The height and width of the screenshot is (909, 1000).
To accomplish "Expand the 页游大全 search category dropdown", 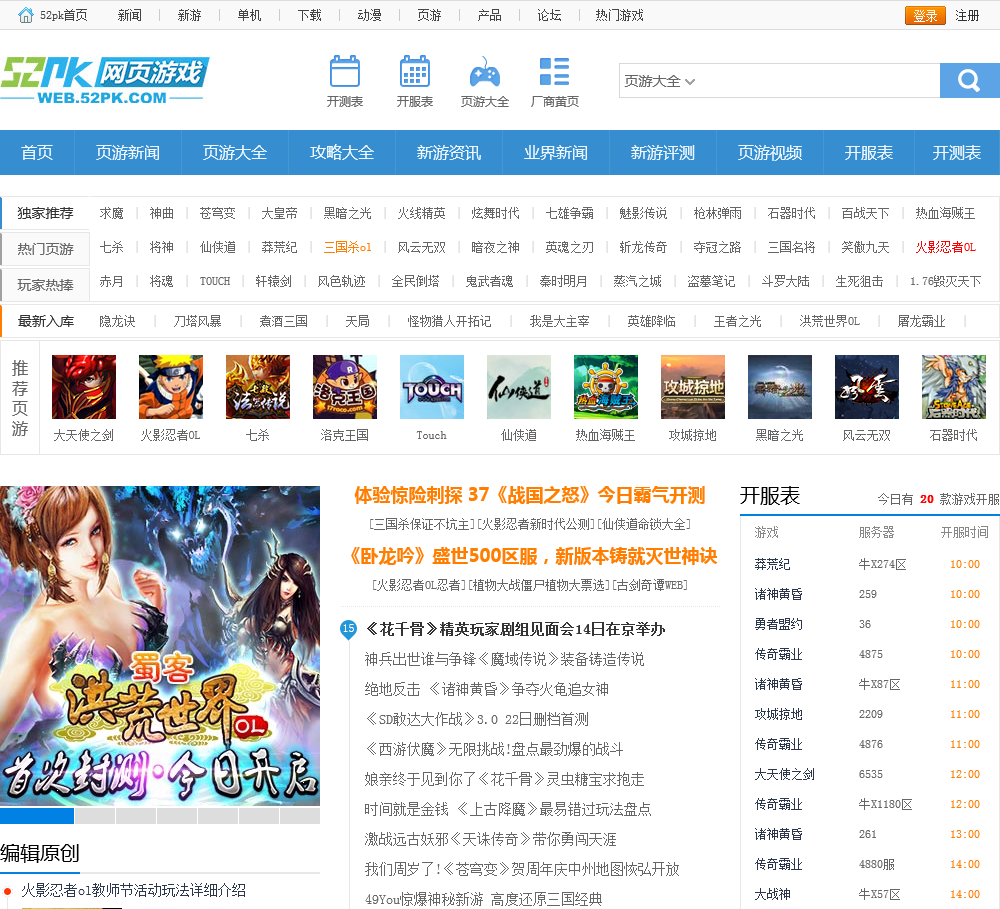I will pyautogui.click(x=659, y=81).
